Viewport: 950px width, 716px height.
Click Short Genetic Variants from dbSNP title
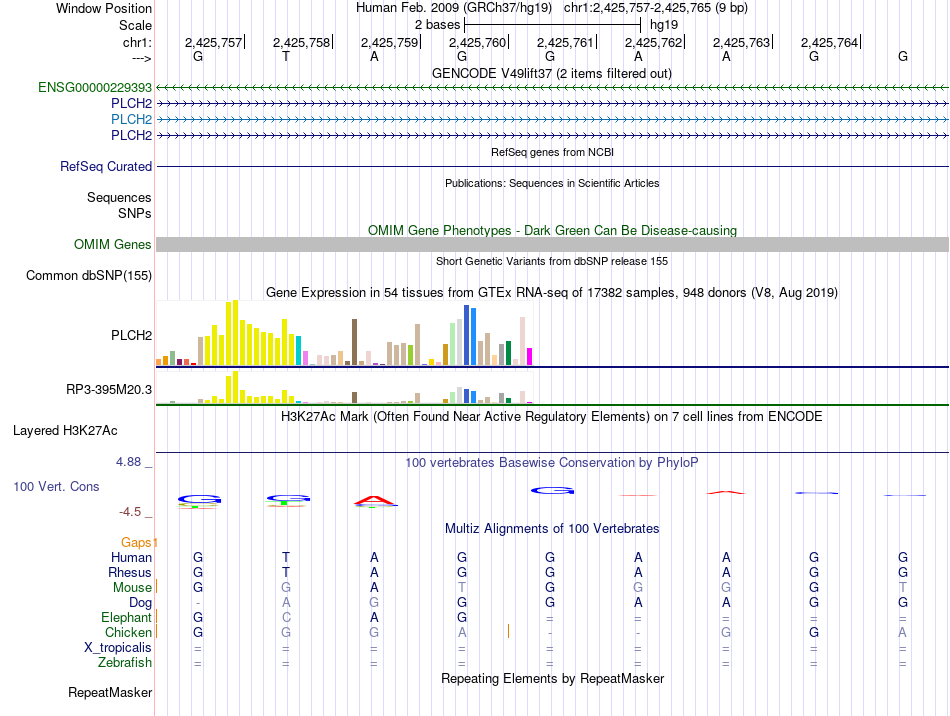click(x=552, y=262)
